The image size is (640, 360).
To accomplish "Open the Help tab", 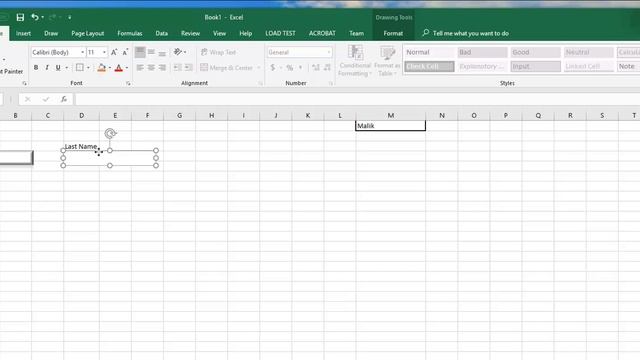I will click(x=245, y=33).
